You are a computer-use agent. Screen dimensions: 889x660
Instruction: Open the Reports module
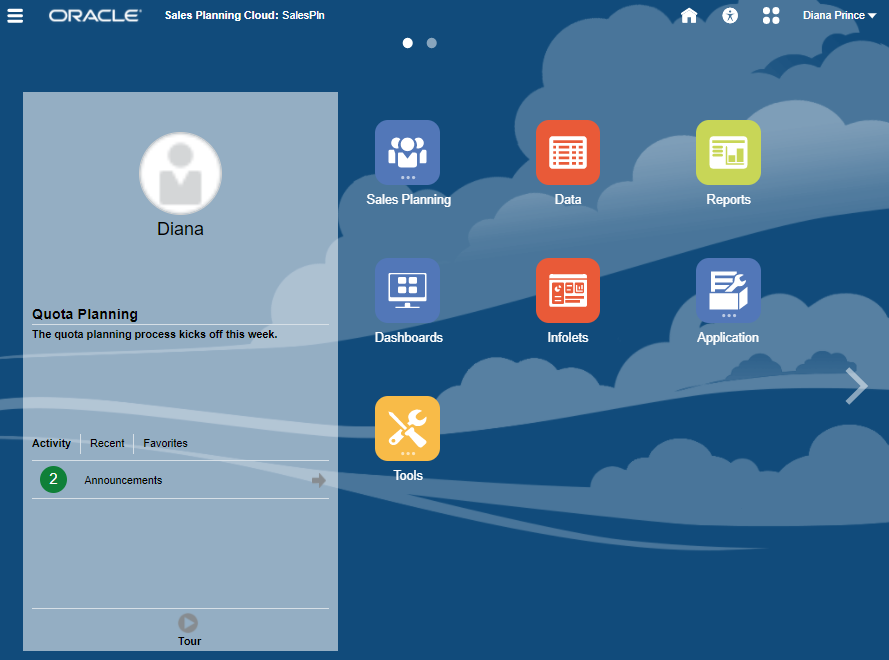coord(728,153)
